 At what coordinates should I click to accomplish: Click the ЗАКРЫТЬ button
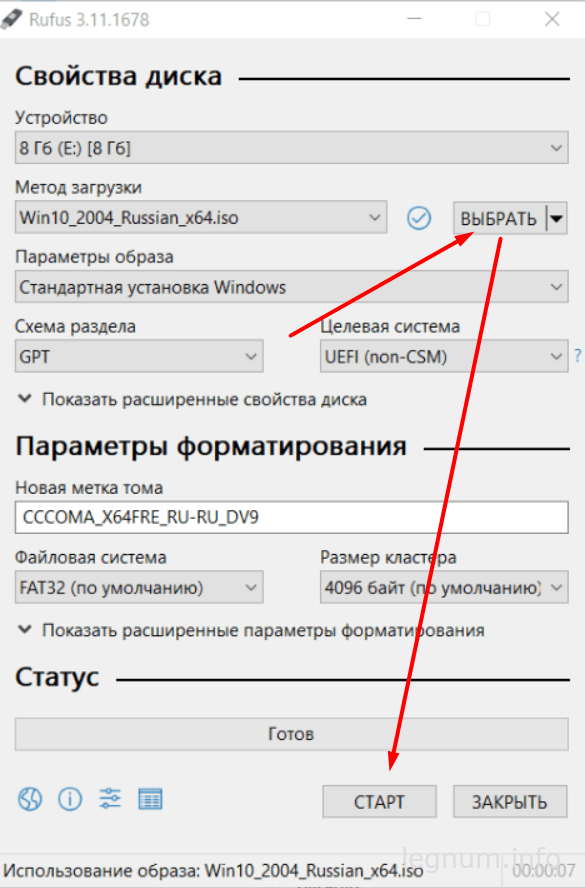510,801
